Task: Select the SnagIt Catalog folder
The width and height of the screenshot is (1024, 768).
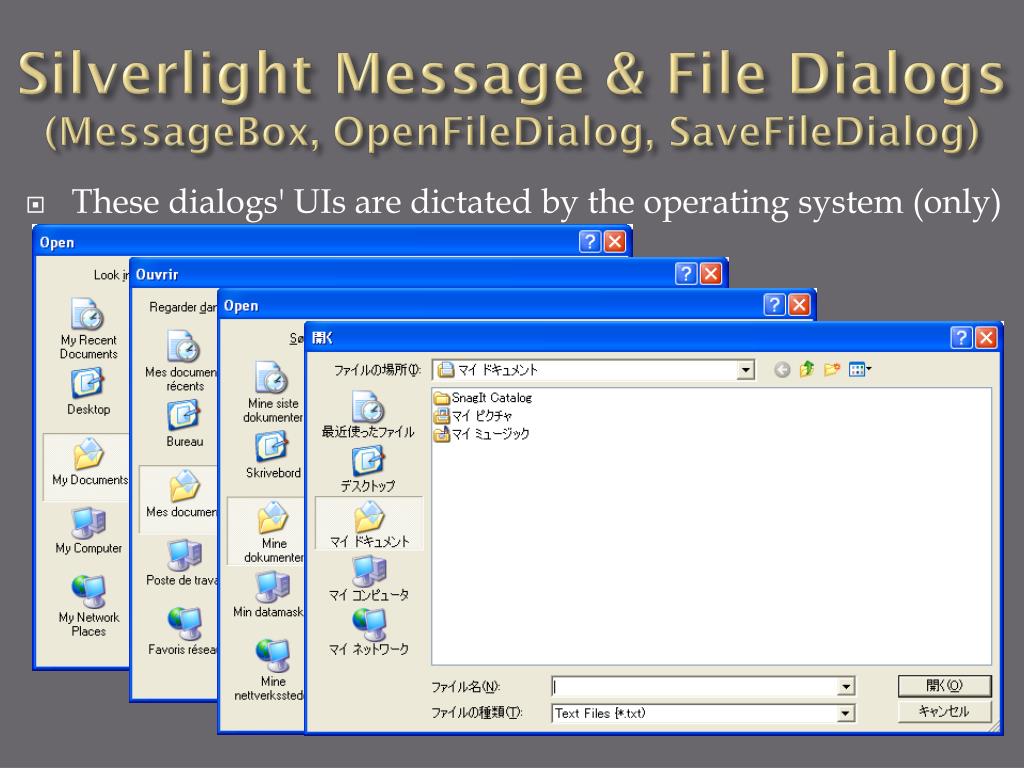Action: (x=483, y=397)
